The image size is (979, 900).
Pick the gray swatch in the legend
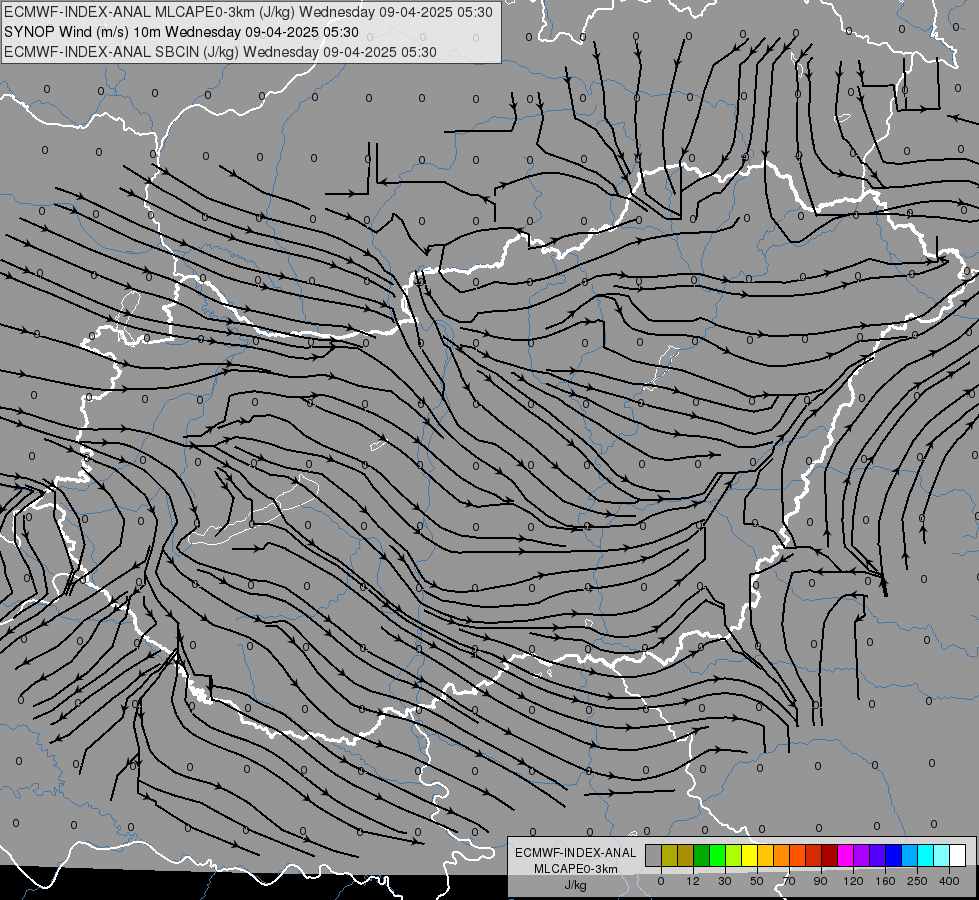(654, 855)
